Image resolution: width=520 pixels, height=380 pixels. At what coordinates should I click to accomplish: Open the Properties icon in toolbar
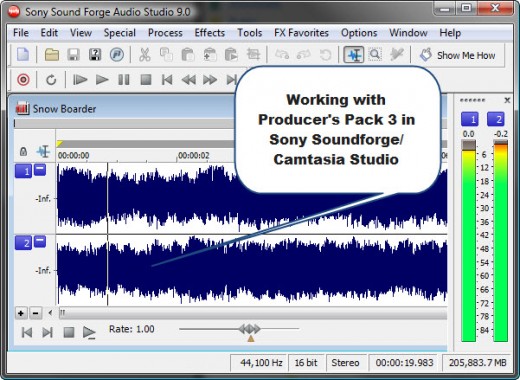(x=117, y=54)
